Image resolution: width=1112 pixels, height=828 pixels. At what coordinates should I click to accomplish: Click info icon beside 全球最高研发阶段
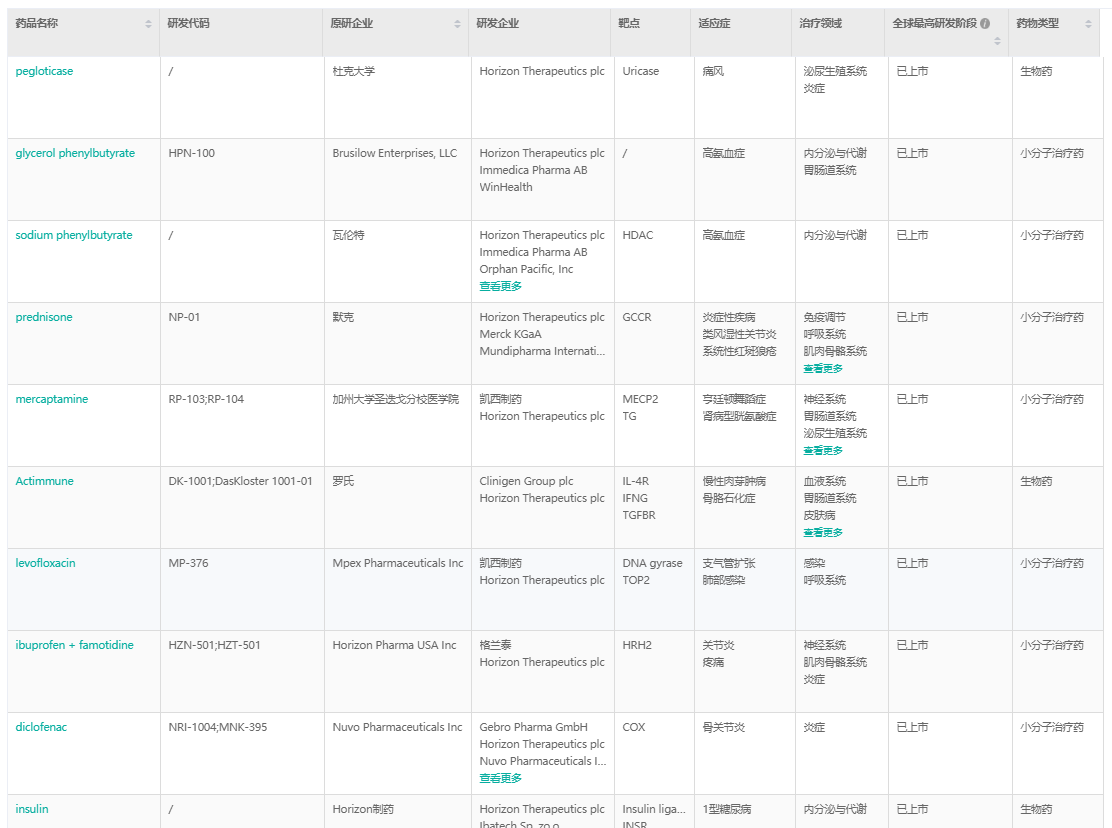coord(985,24)
